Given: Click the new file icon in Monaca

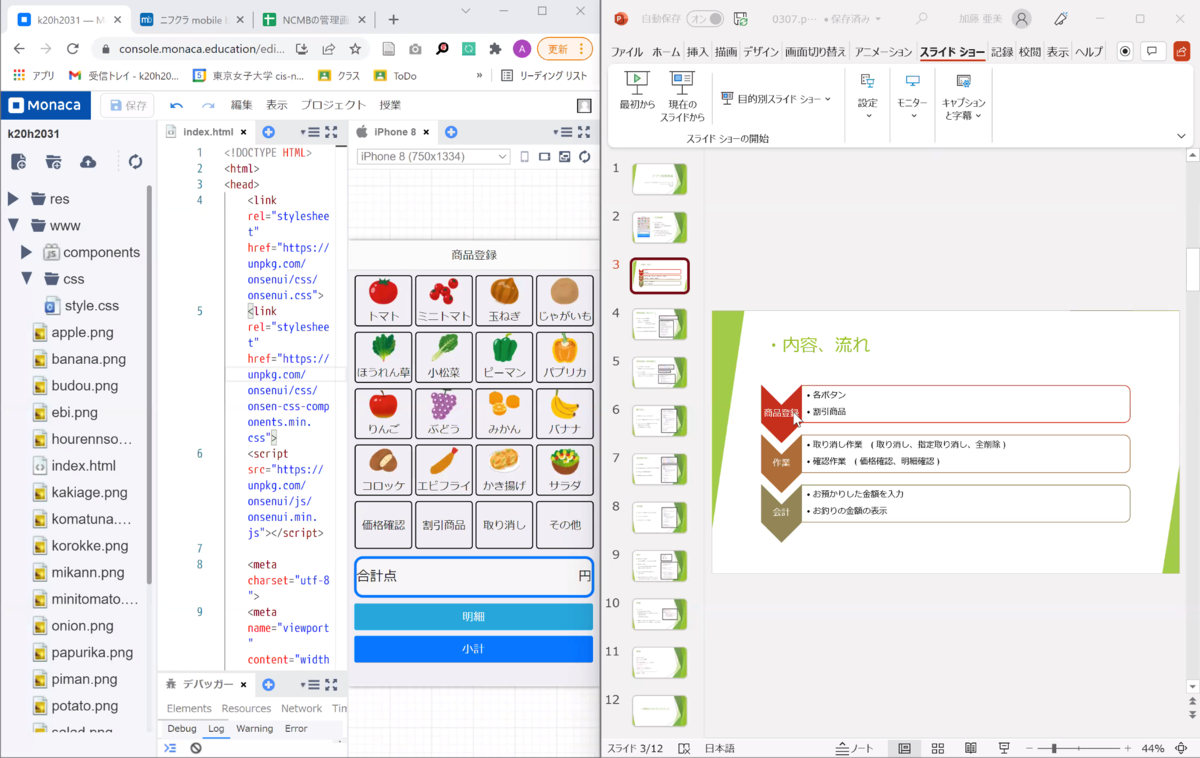Looking at the screenshot, I should [x=18, y=162].
